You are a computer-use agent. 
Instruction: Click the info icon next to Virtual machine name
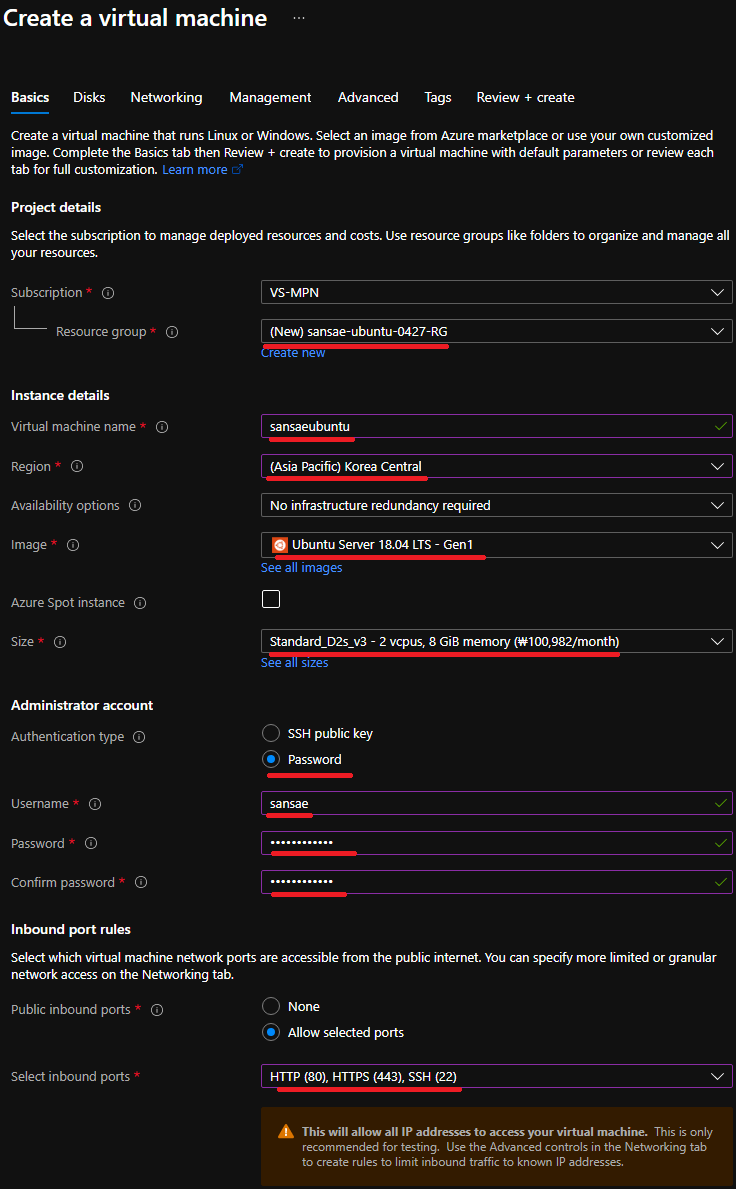point(162,427)
